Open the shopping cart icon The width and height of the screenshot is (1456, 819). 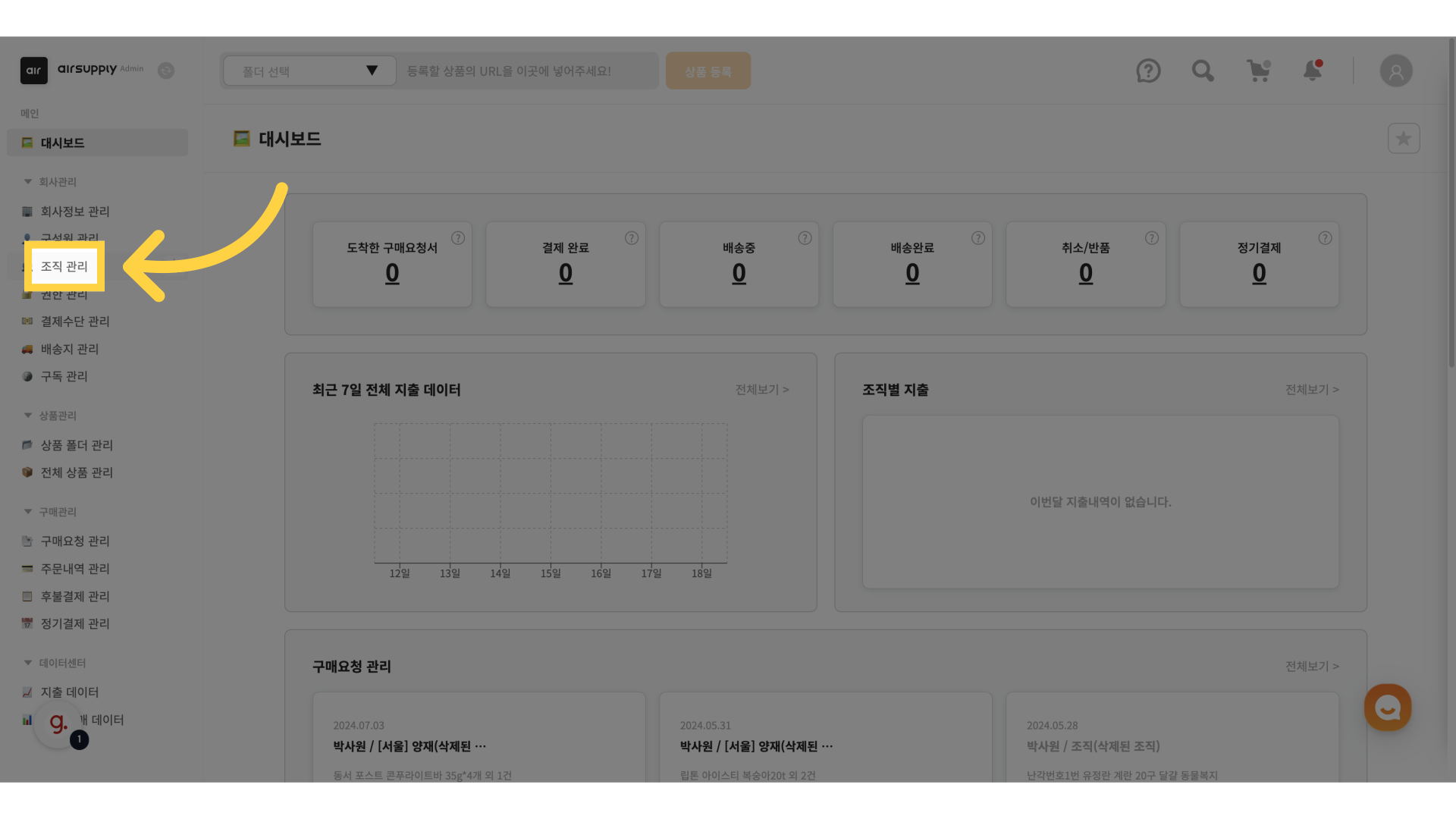(x=1258, y=71)
